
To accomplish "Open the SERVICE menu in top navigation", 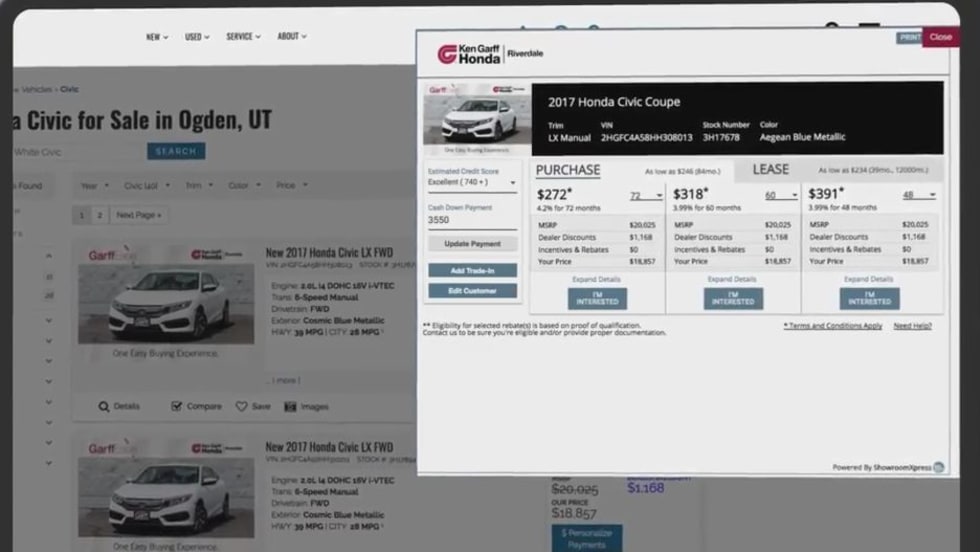I will tap(243, 37).
